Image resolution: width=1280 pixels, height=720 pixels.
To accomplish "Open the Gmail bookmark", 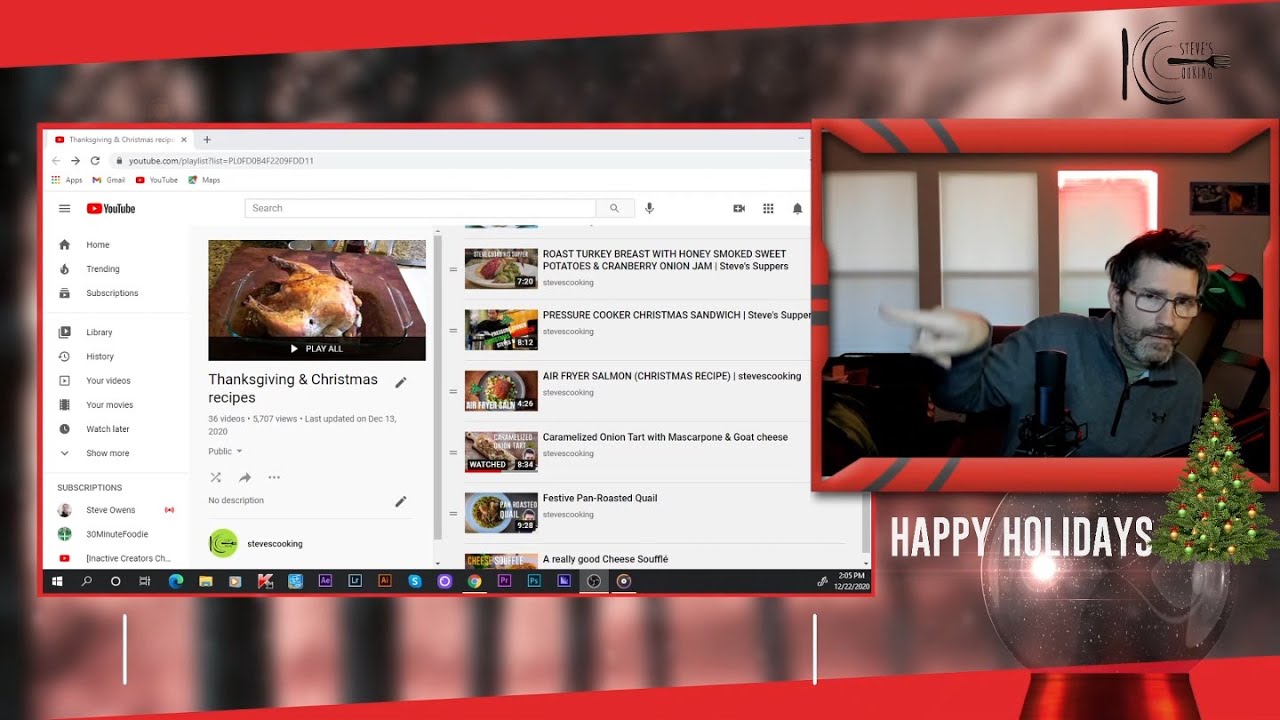I will 109,180.
